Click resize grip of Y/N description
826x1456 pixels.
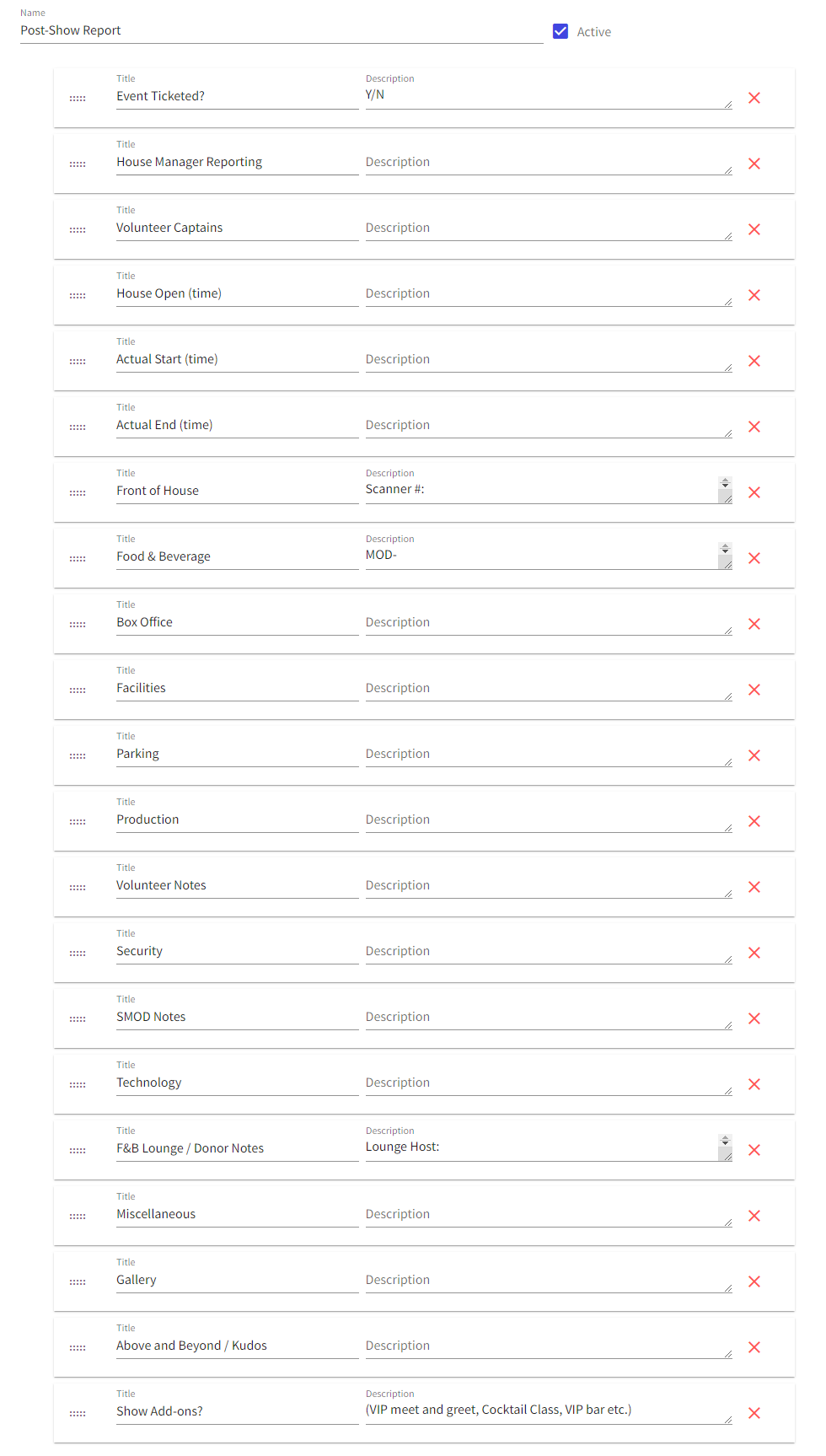point(727,105)
